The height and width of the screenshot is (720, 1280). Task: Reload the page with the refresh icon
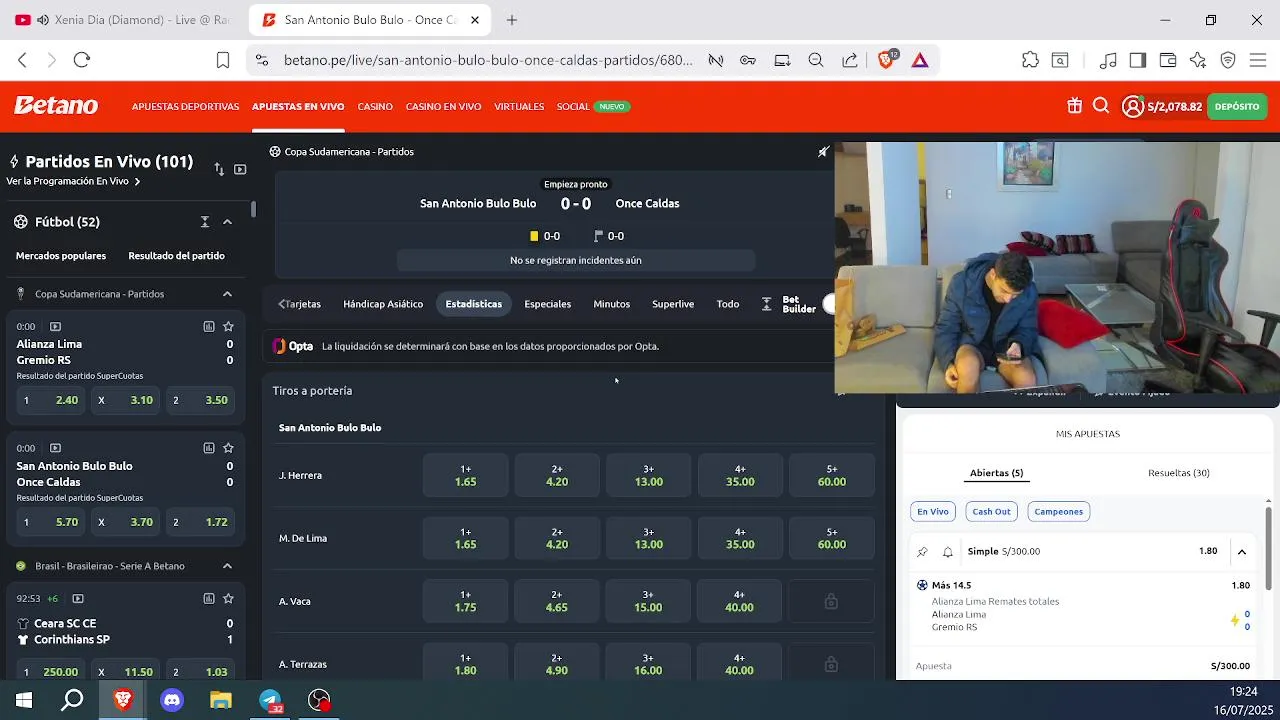[x=82, y=60]
